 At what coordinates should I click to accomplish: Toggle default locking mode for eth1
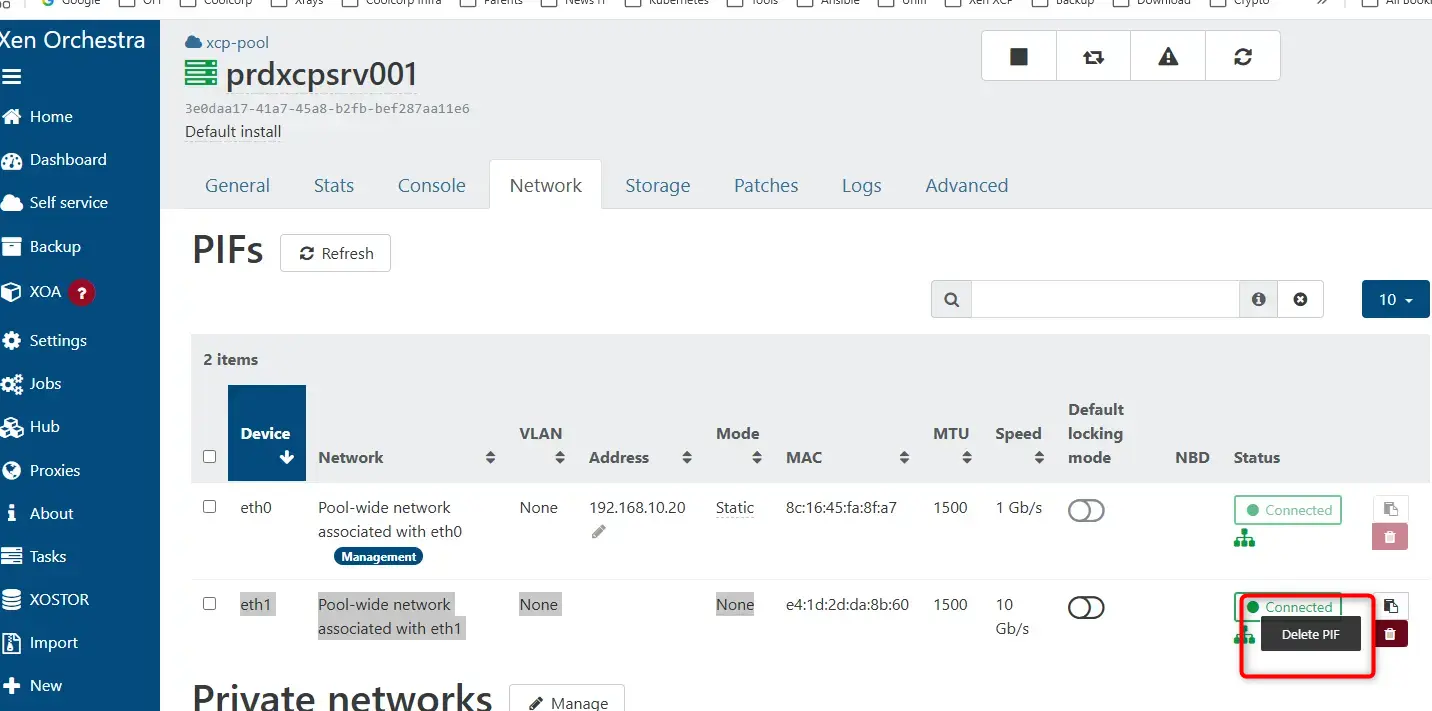point(1086,608)
